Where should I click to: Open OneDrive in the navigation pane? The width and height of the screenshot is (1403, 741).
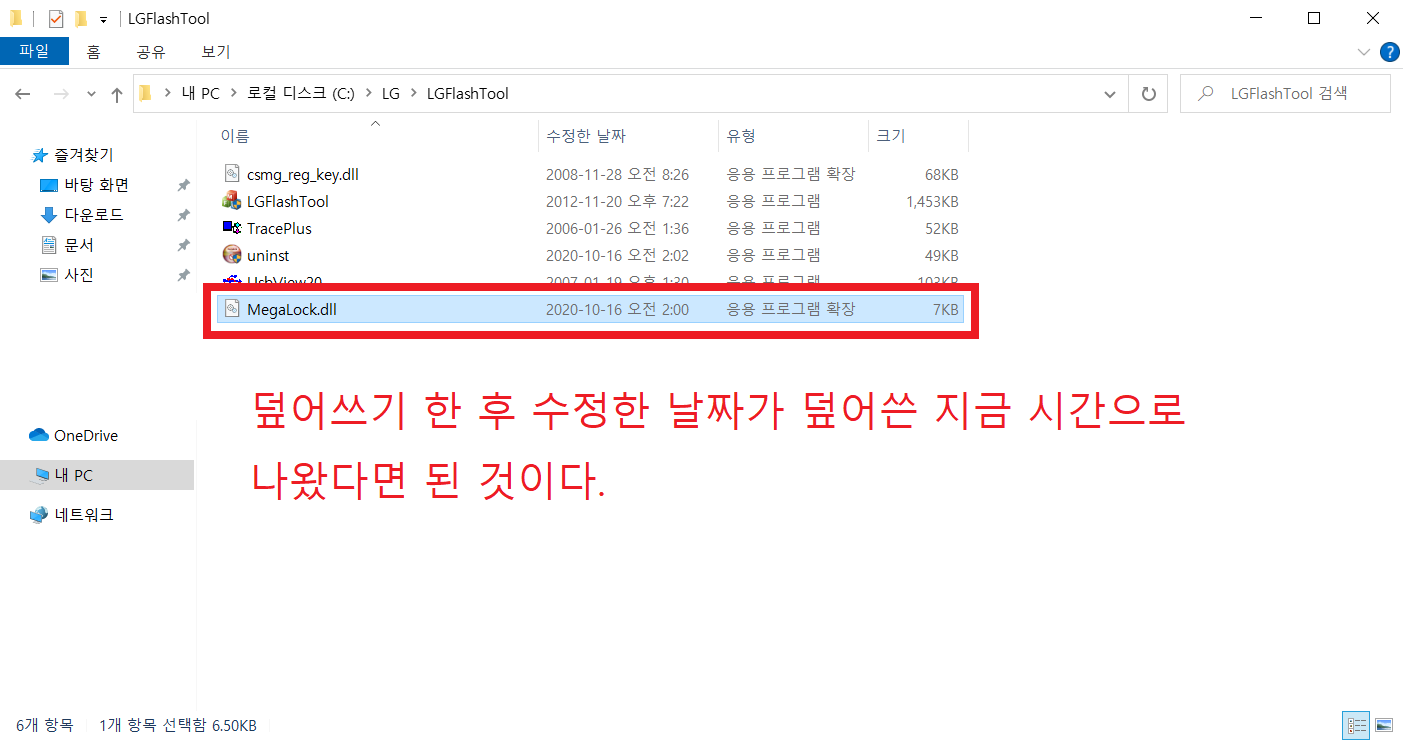pyautogui.click(x=86, y=435)
